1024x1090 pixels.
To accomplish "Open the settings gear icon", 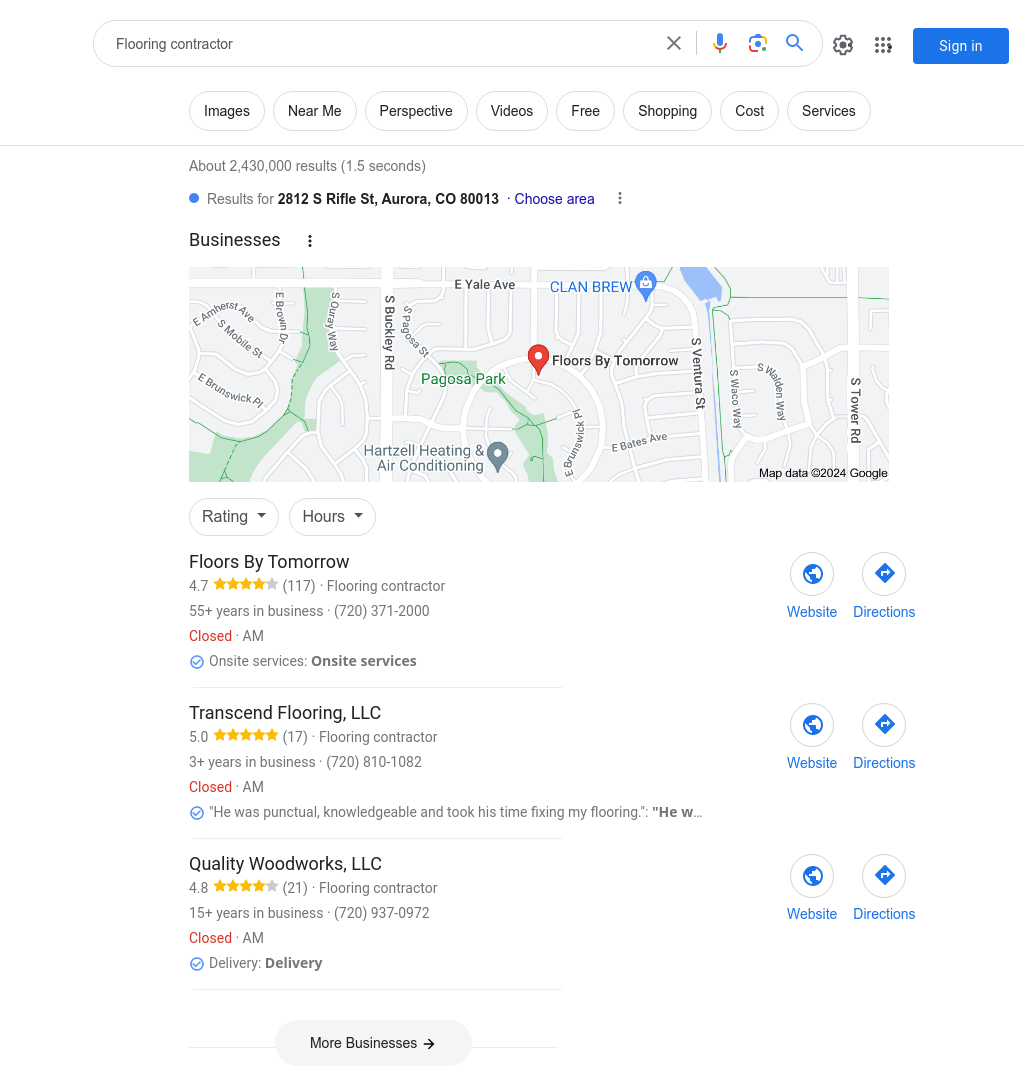I will tap(843, 45).
